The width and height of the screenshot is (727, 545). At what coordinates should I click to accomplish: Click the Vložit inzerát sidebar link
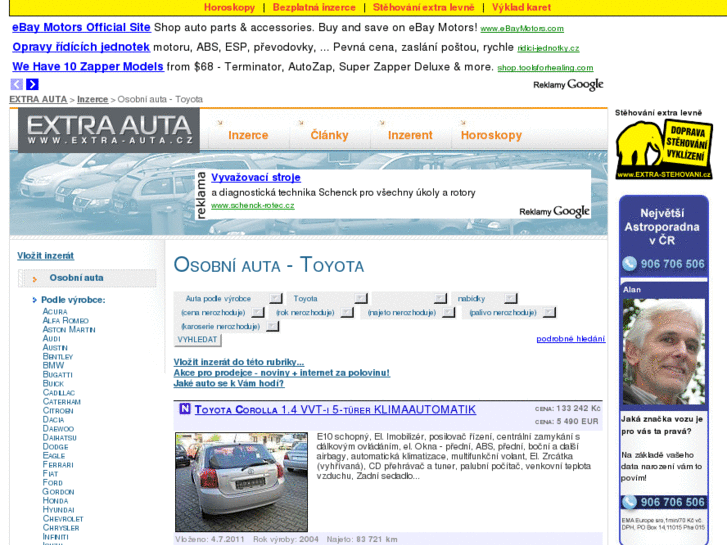[x=45, y=256]
